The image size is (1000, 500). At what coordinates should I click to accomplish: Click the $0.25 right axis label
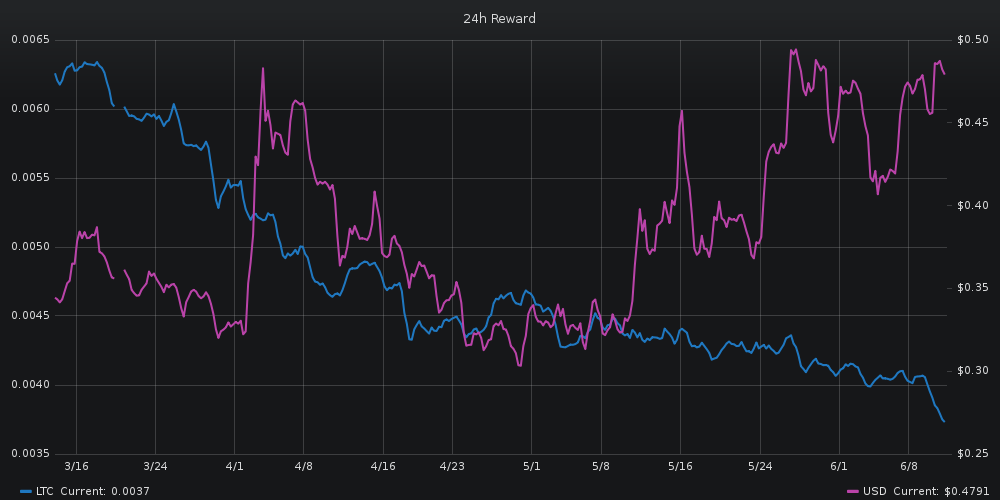coord(973,453)
